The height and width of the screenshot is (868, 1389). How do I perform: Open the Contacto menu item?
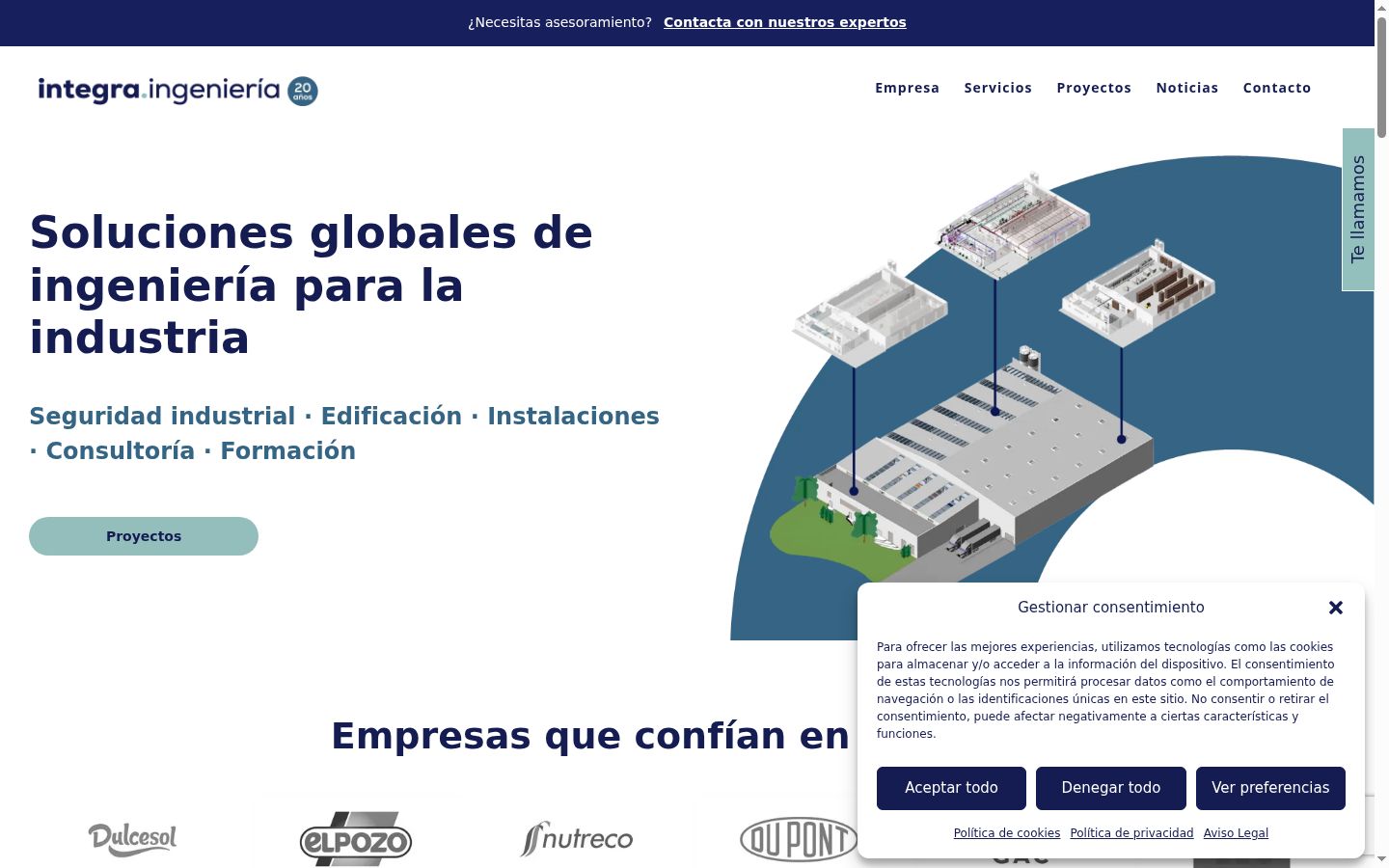pos(1277,88)
